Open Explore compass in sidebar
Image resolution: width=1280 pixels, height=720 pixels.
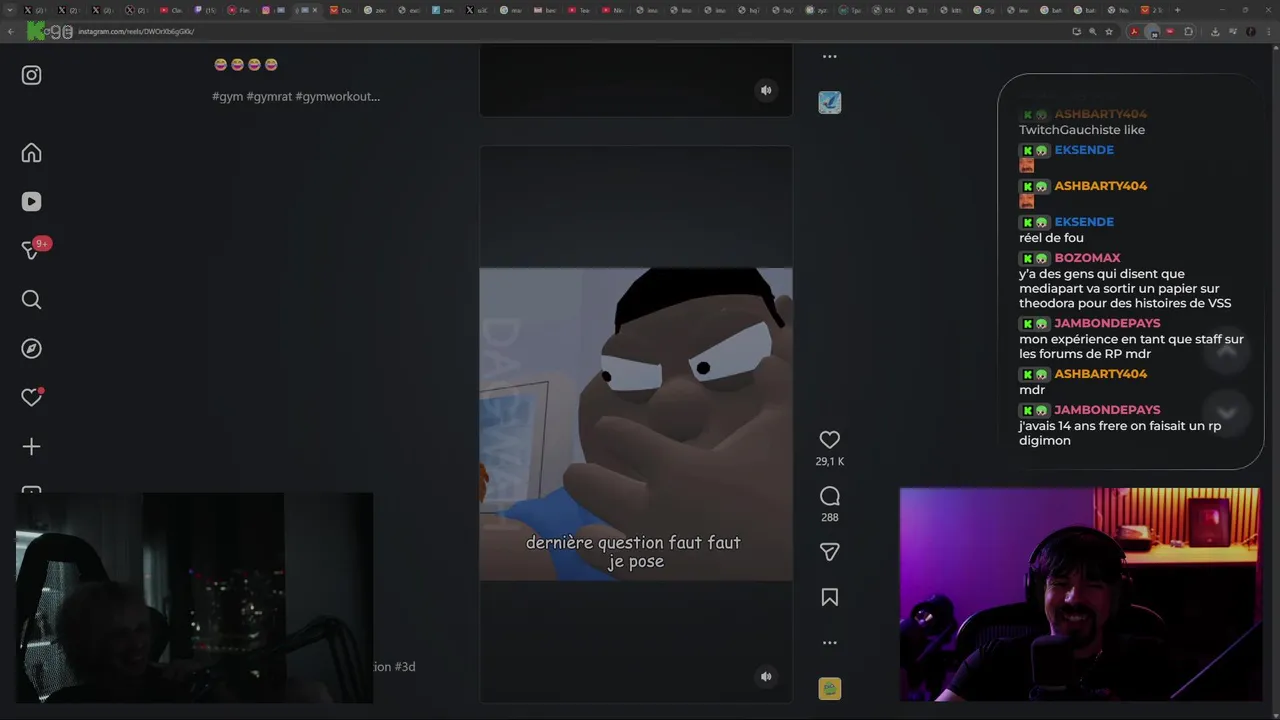click(31, 349)
